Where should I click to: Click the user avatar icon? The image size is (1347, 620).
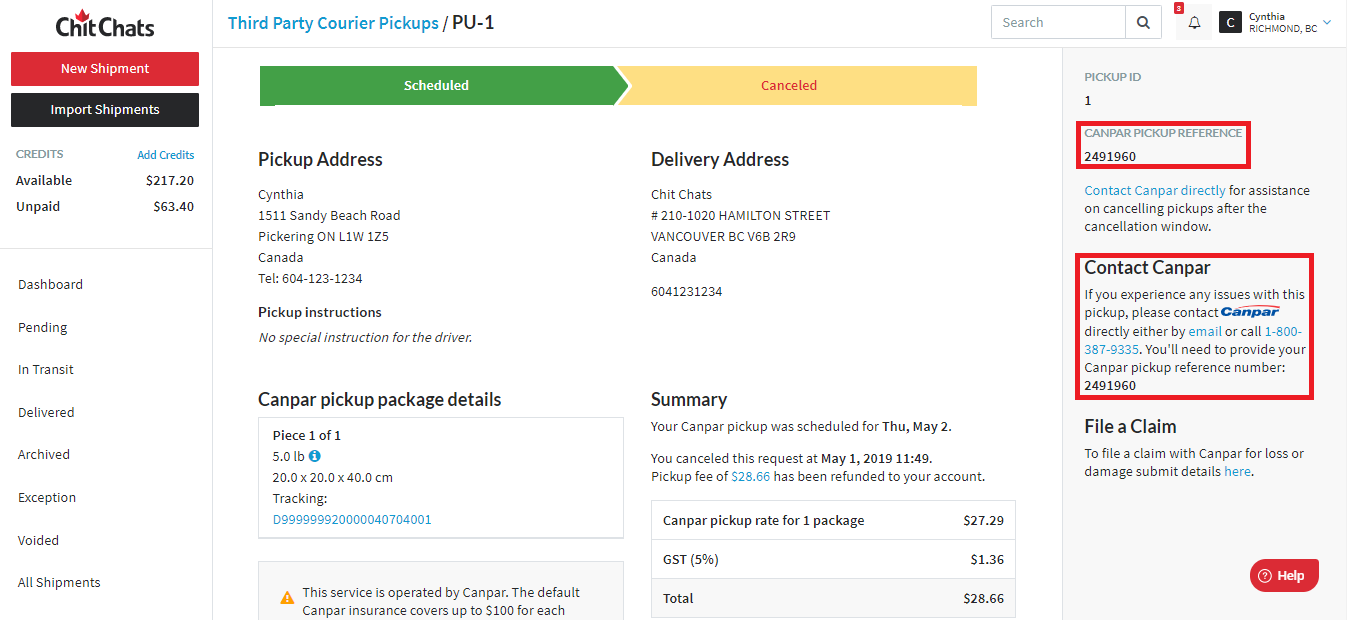click(x=1231, y=23)
